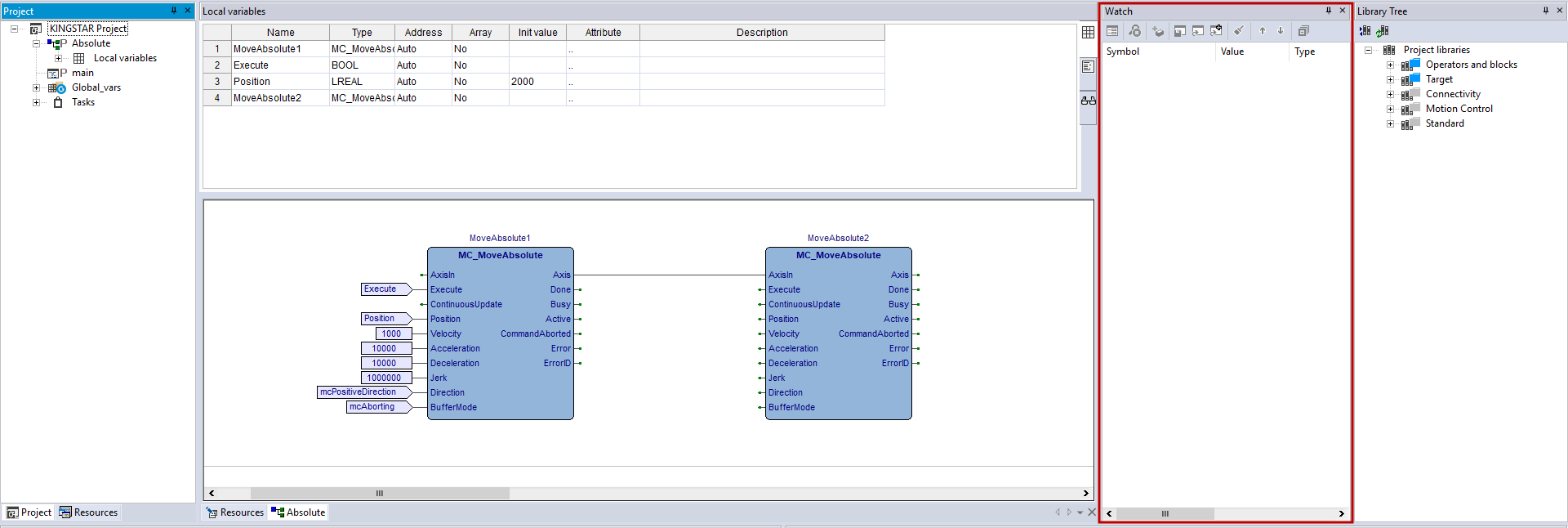
Task: Click the move down arrow in Watch toolbar
Action: (1281, 31)
